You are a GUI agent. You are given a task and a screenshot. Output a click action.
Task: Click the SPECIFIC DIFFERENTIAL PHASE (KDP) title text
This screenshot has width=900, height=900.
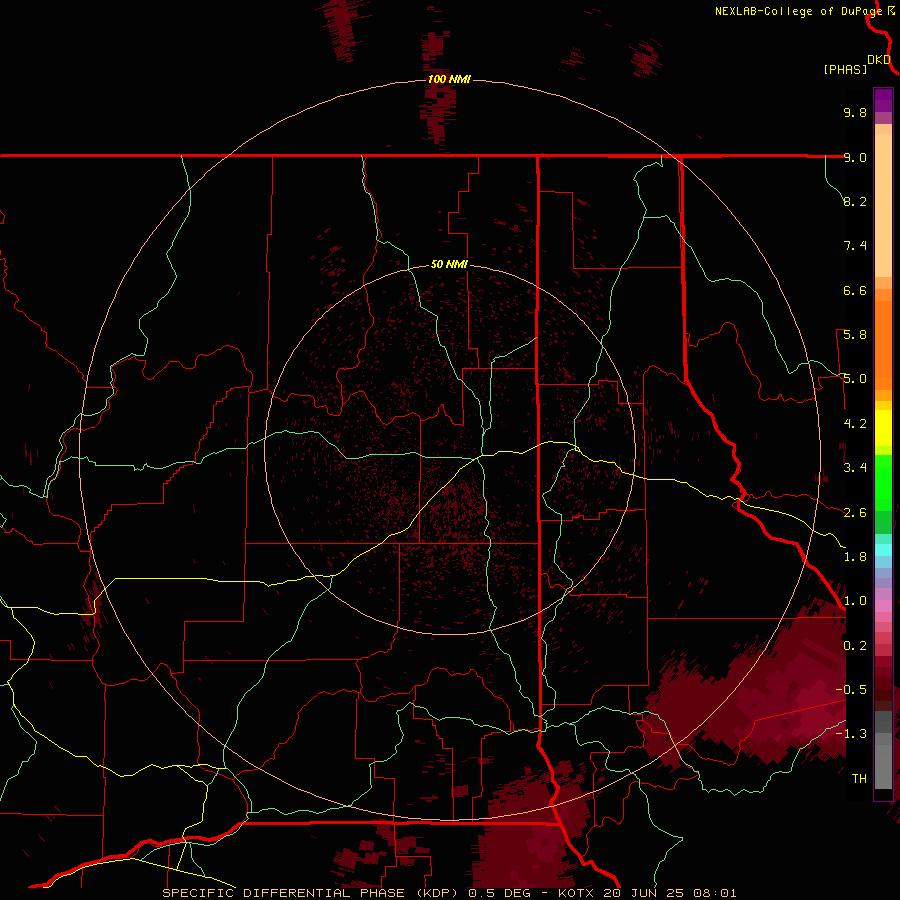pyautogui.click(x=312, y=893)
